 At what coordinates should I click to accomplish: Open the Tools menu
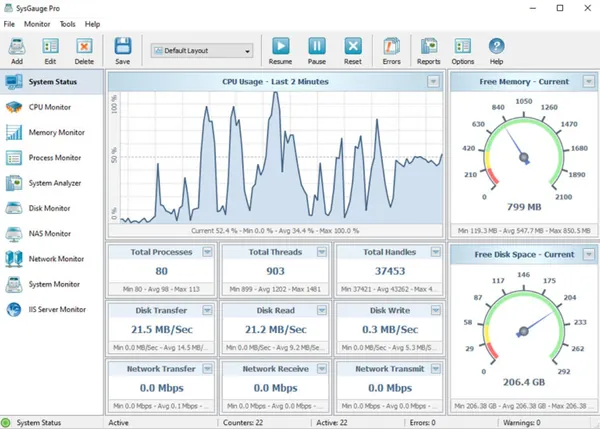click(x=67, y=24)
